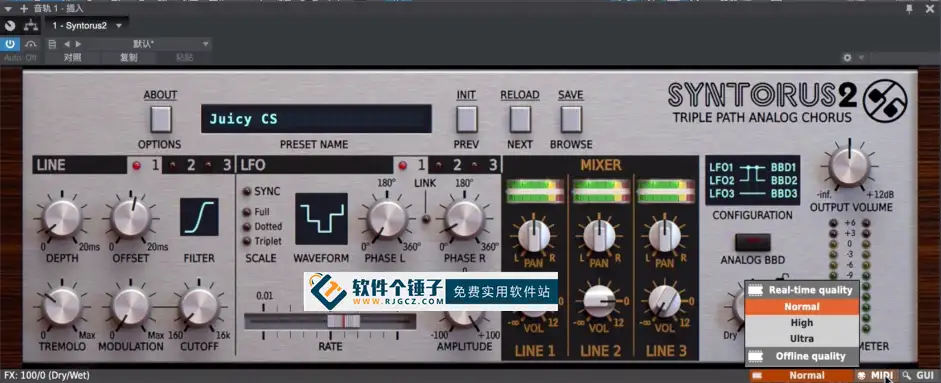This screenshot has height=383, width=941.
Task: Click the RELOAD / NEXT square button
Action: 520,119
